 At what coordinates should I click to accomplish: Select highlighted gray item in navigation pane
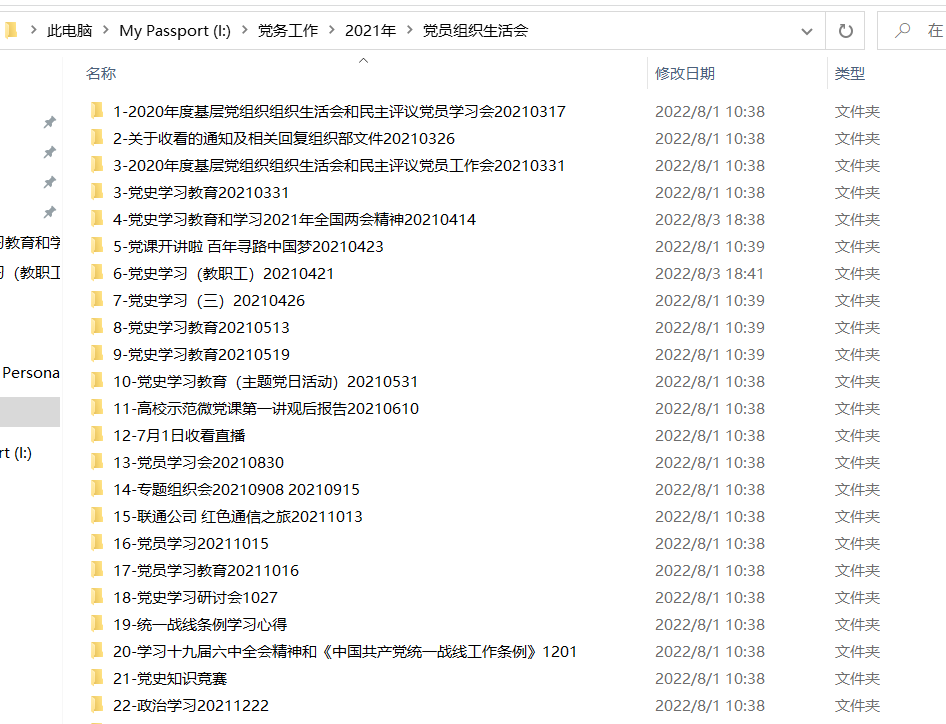(x=30, y=412)
